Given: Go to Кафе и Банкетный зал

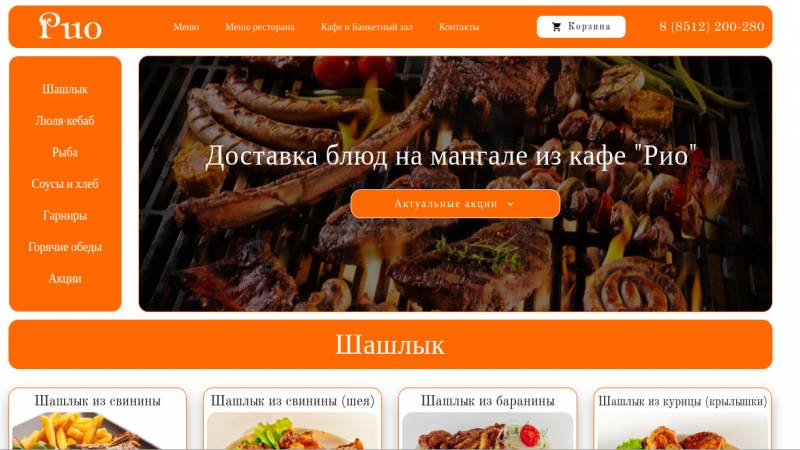Looking at the screenshot, I should (x=366, y=27).
